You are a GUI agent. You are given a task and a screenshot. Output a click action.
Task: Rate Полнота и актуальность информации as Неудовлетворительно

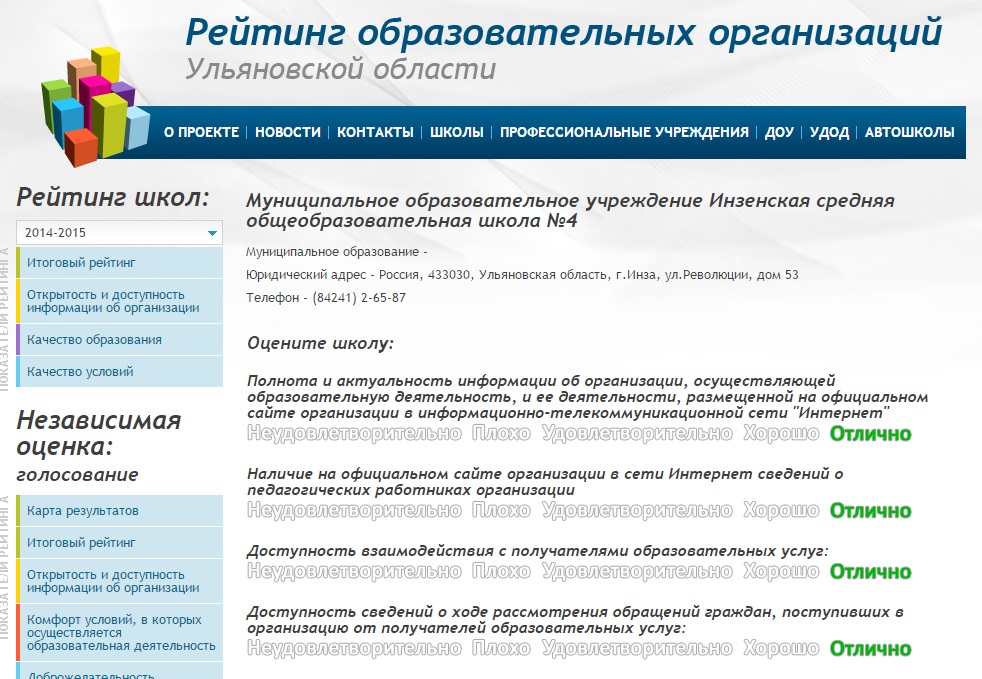tap(354, 433)
